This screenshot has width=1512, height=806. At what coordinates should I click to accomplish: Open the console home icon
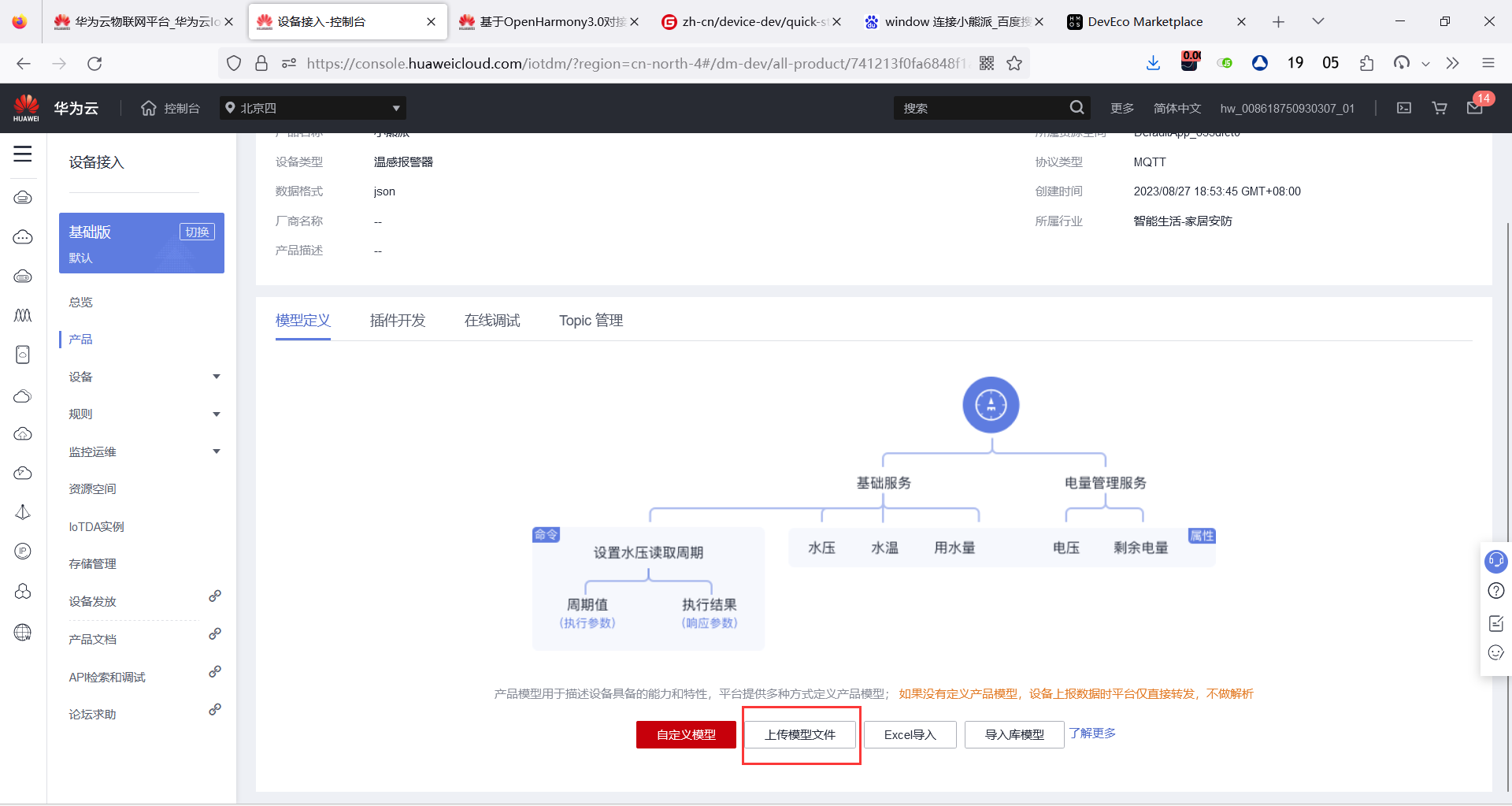(x=149, y=108)
